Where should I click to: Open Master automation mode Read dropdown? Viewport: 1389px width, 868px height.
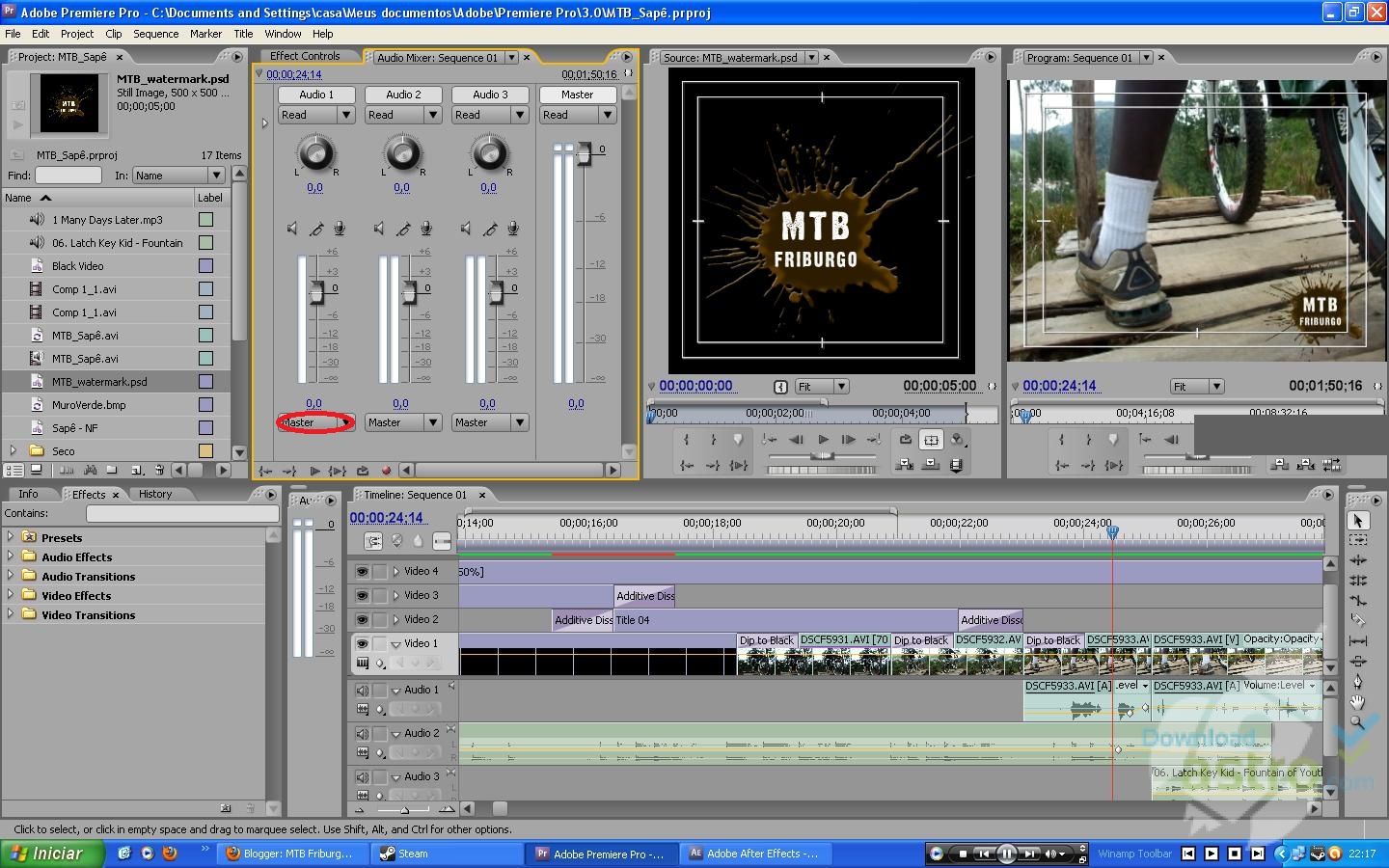tap(577, 115)
